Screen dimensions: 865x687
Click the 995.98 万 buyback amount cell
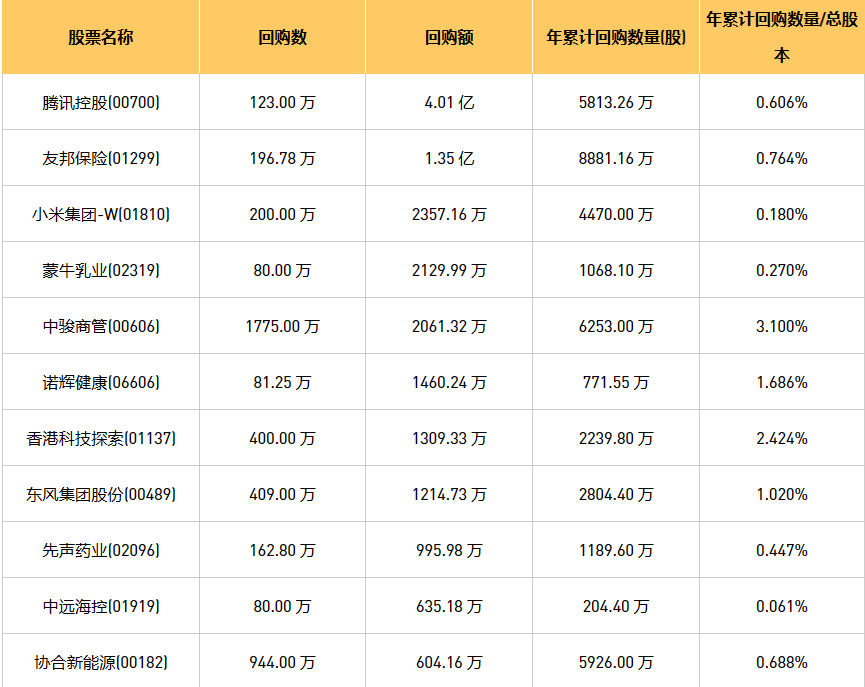pos(449,550)
